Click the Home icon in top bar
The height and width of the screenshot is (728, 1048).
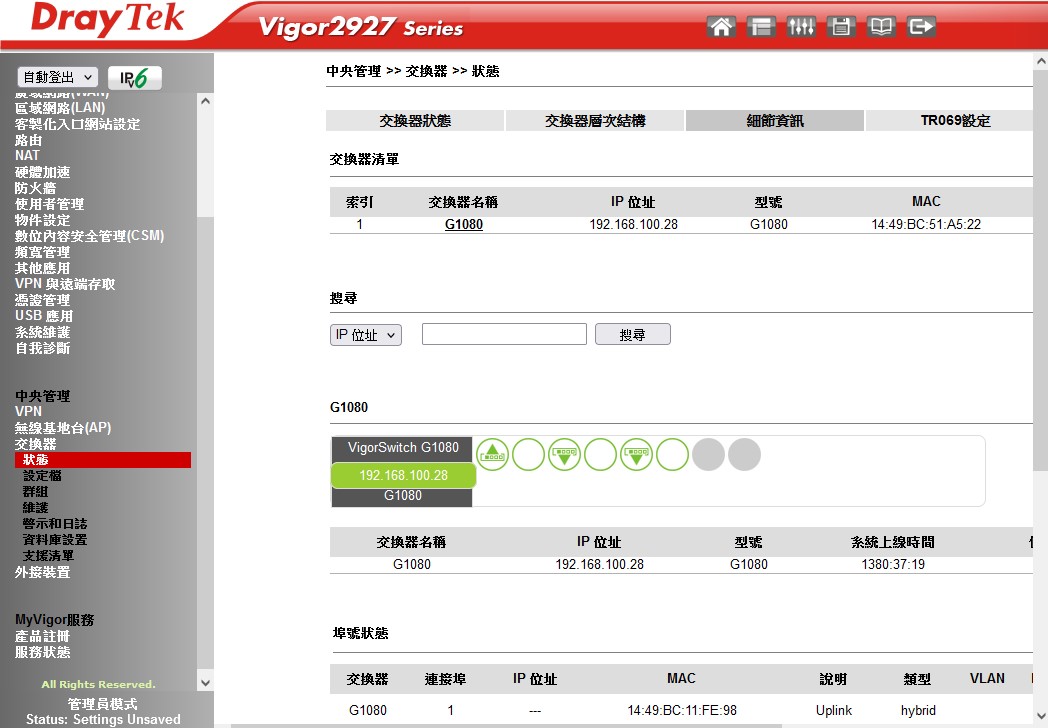pos(721,27)
